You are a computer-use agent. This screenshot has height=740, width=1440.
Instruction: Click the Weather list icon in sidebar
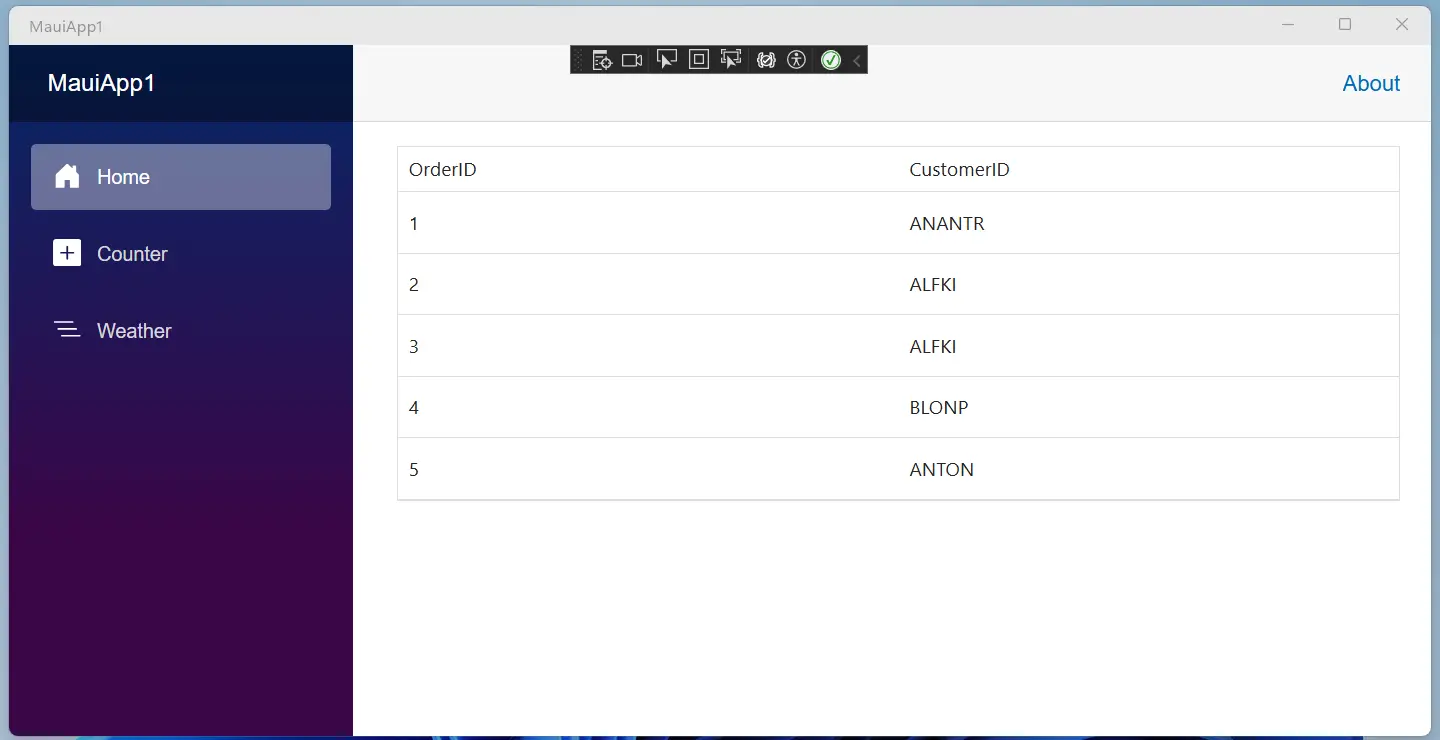coord(67,330)
